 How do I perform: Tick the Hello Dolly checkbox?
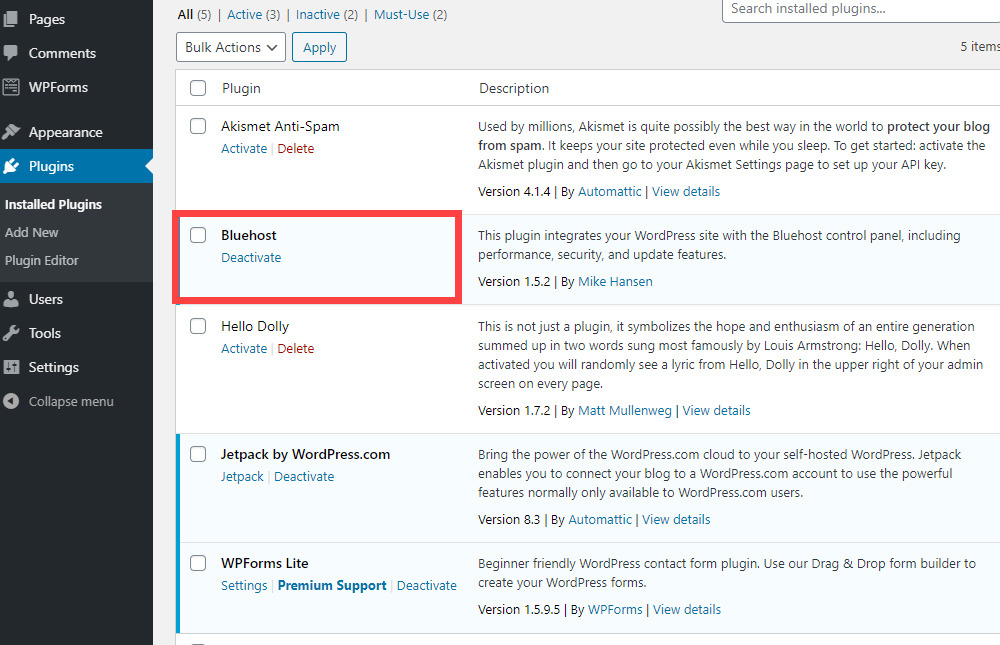pyautogui.click(x=198, y=326)
